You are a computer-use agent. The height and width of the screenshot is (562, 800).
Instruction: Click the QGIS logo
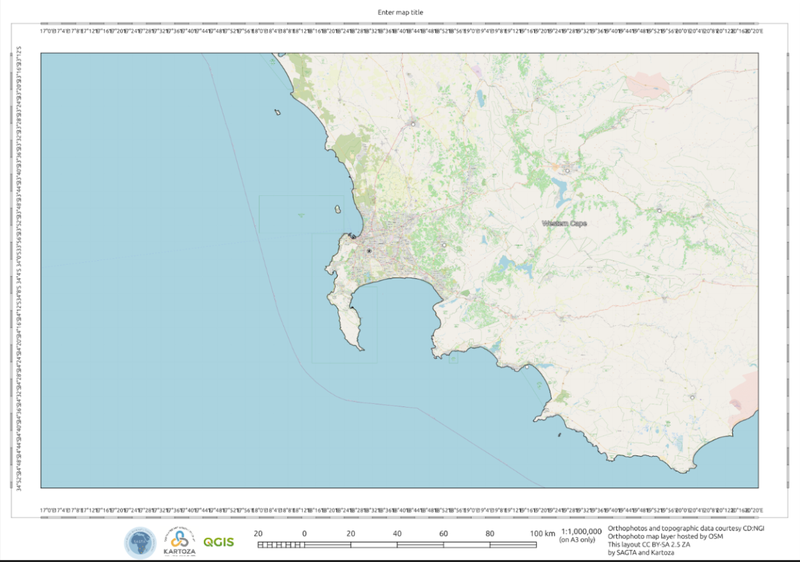[218, 542]
